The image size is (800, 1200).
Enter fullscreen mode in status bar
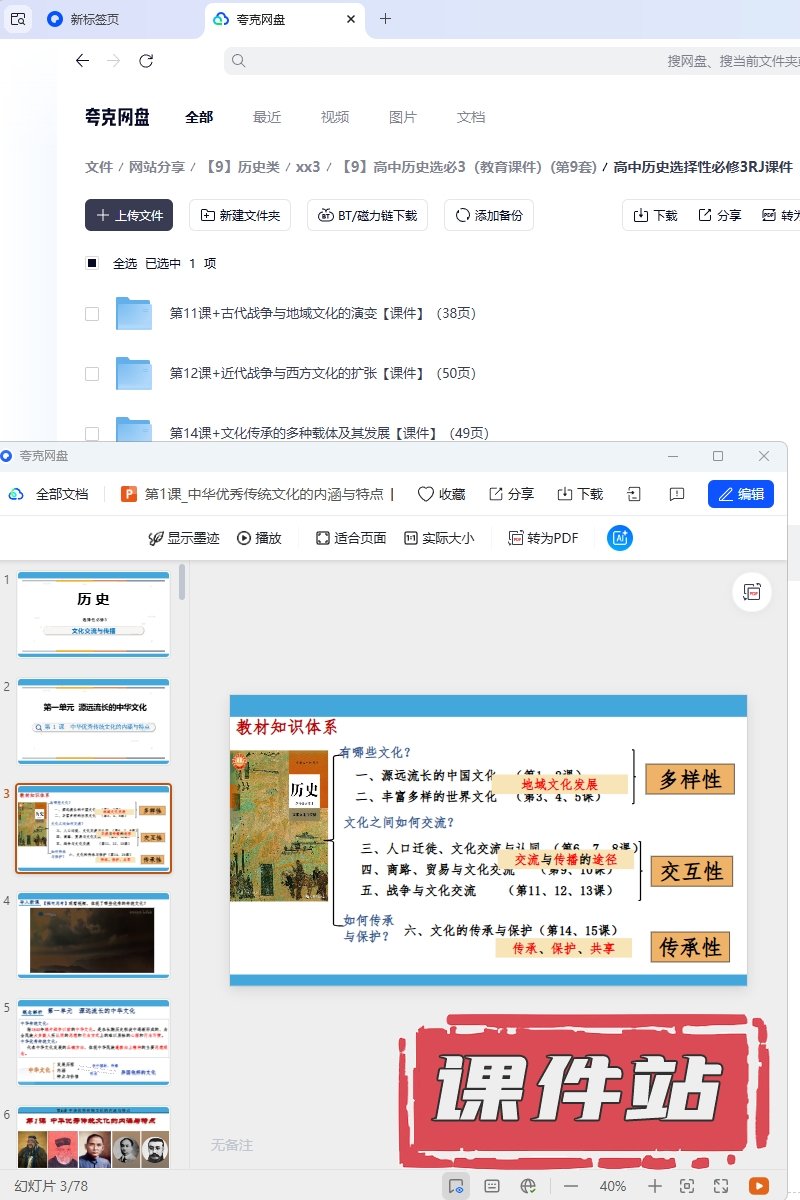point(721,1186)
